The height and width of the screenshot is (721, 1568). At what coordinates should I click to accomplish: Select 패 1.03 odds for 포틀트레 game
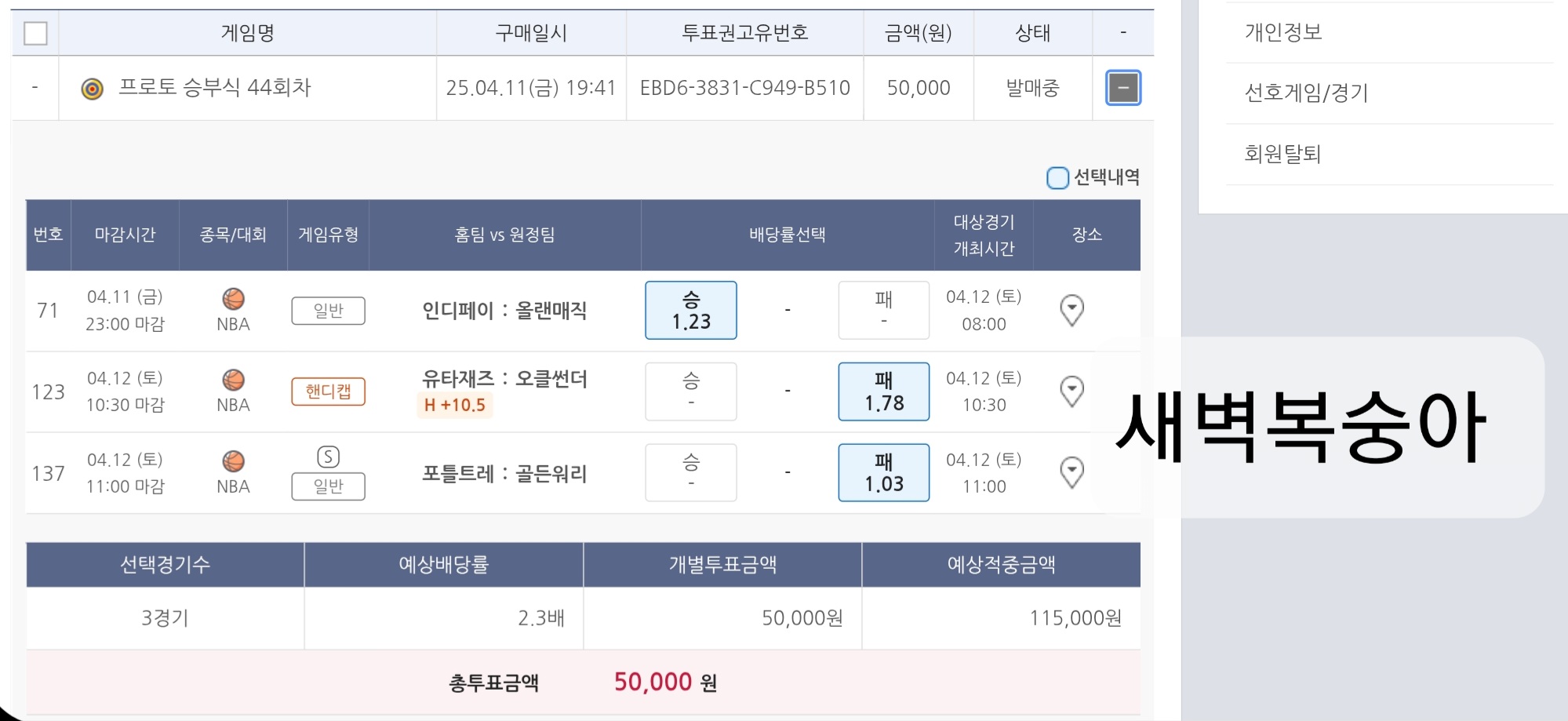point(883,472)
